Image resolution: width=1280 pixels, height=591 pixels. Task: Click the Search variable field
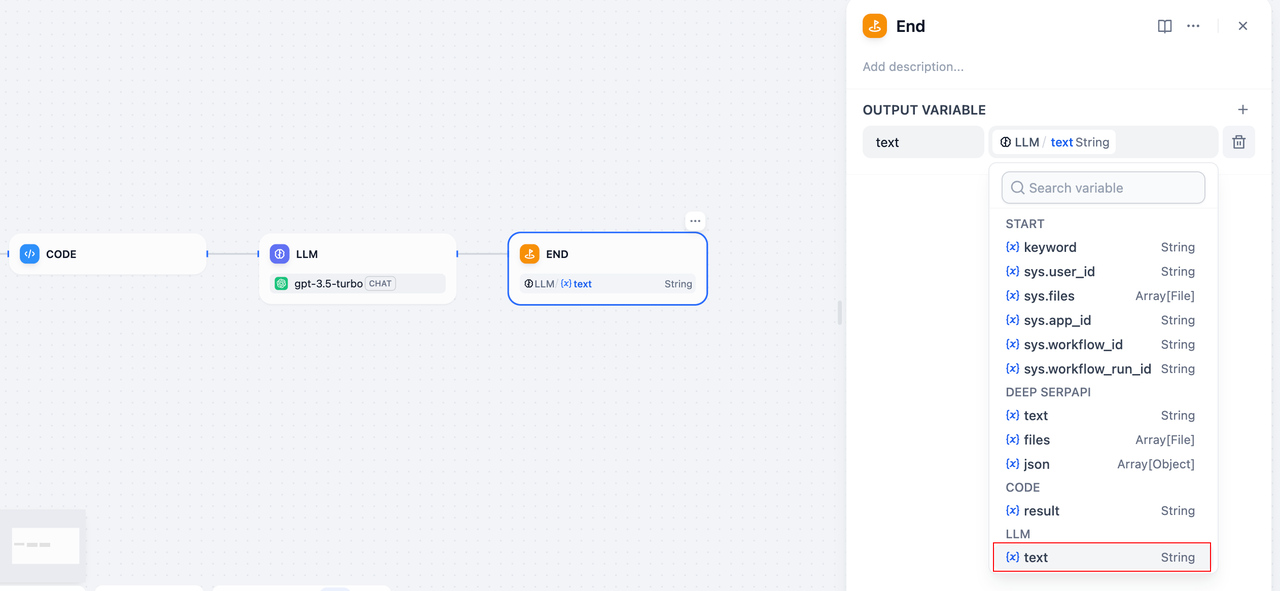click(1103, 188)
